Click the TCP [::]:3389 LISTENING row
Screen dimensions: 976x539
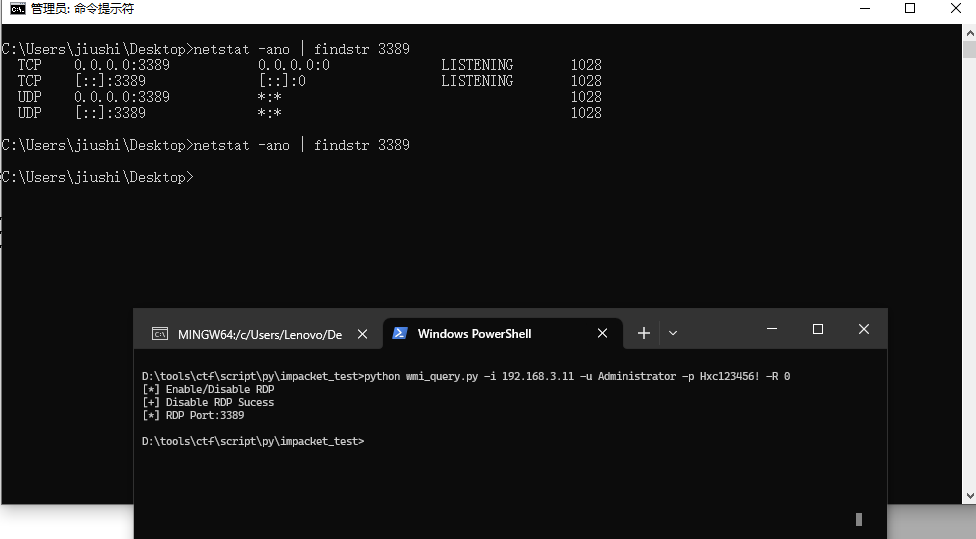[309, 81]
